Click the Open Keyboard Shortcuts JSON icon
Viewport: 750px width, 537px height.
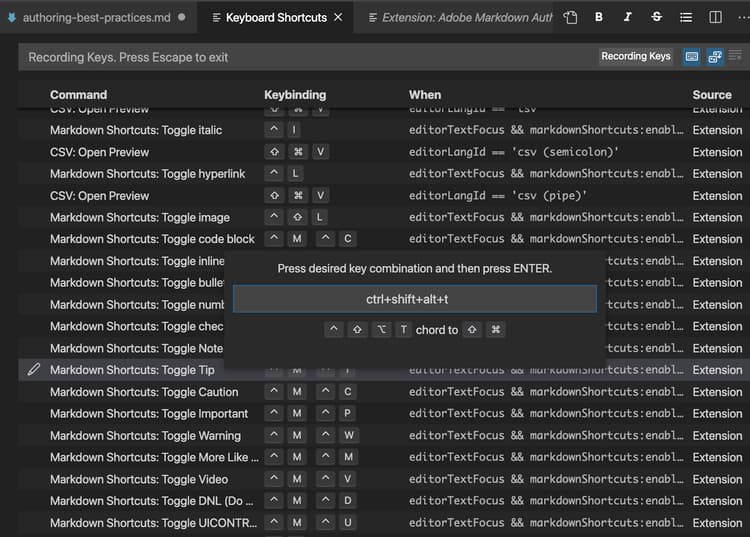(x=570, y=17)
